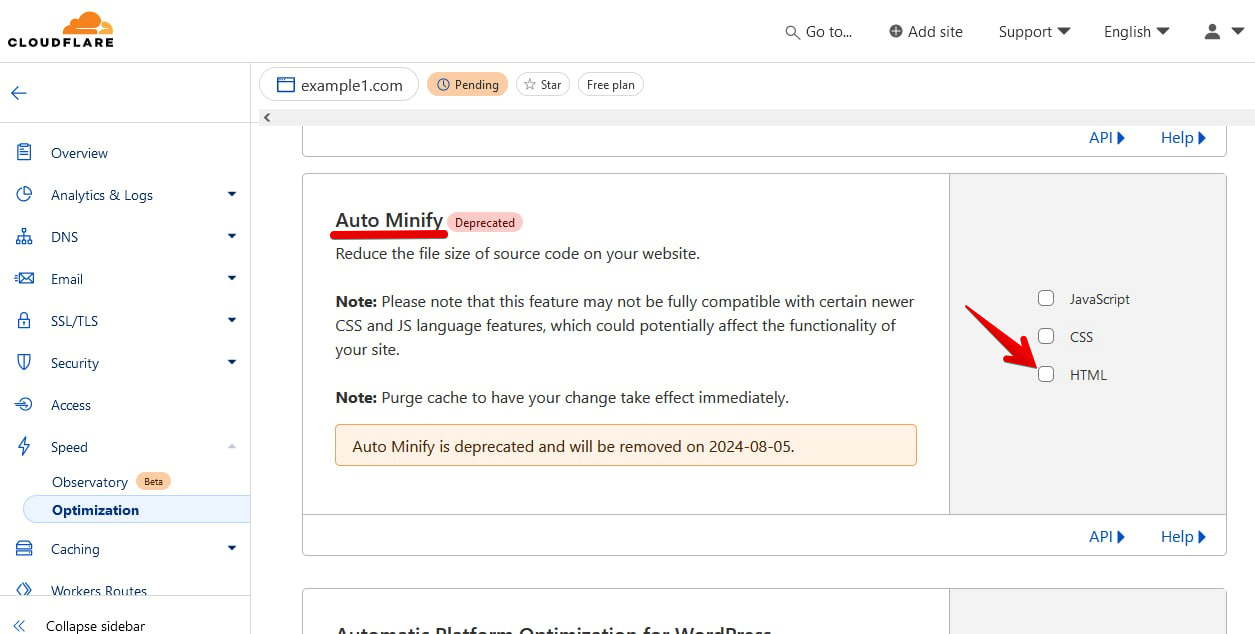
Task: Click the browser window icon next to example1.com
Action: (286, 85)
